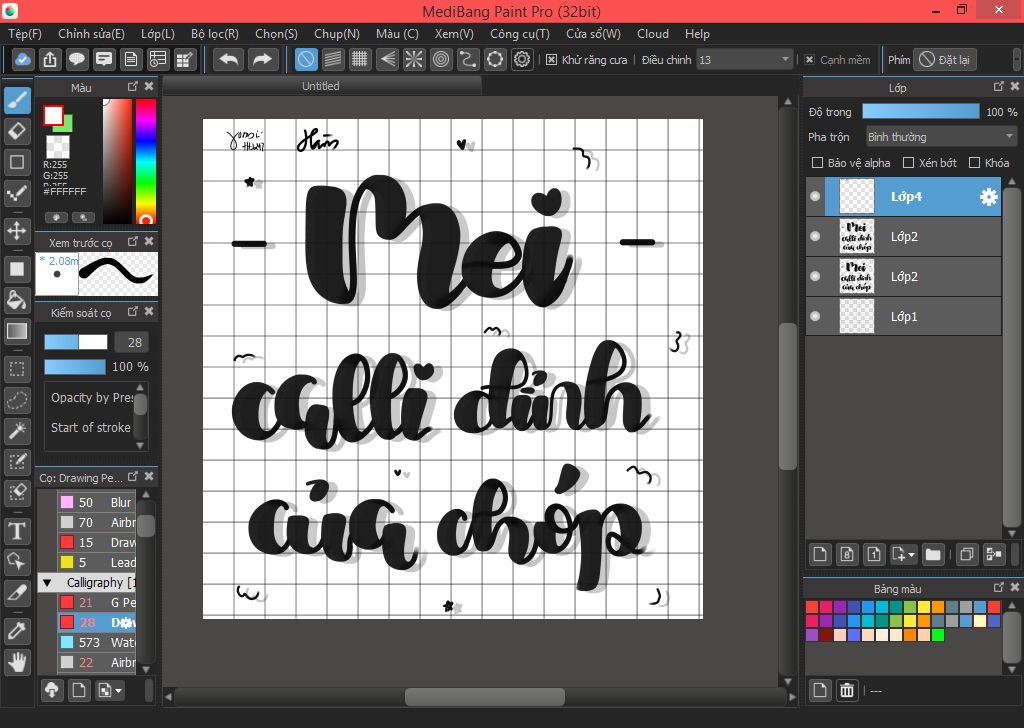Select the Bucket fill tool
This screenshot has height=728, width=1024.
[18, 300]
